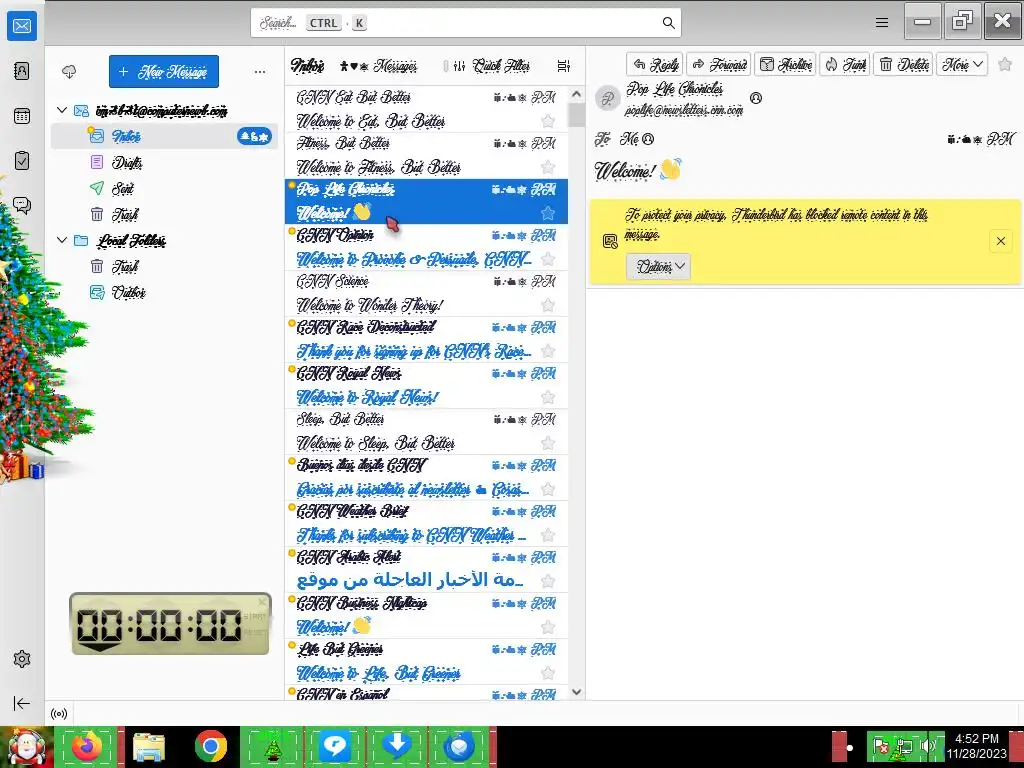Screen dimensions: 1024x768
Task: Compose with New Message button
Action: click(164, 71)
